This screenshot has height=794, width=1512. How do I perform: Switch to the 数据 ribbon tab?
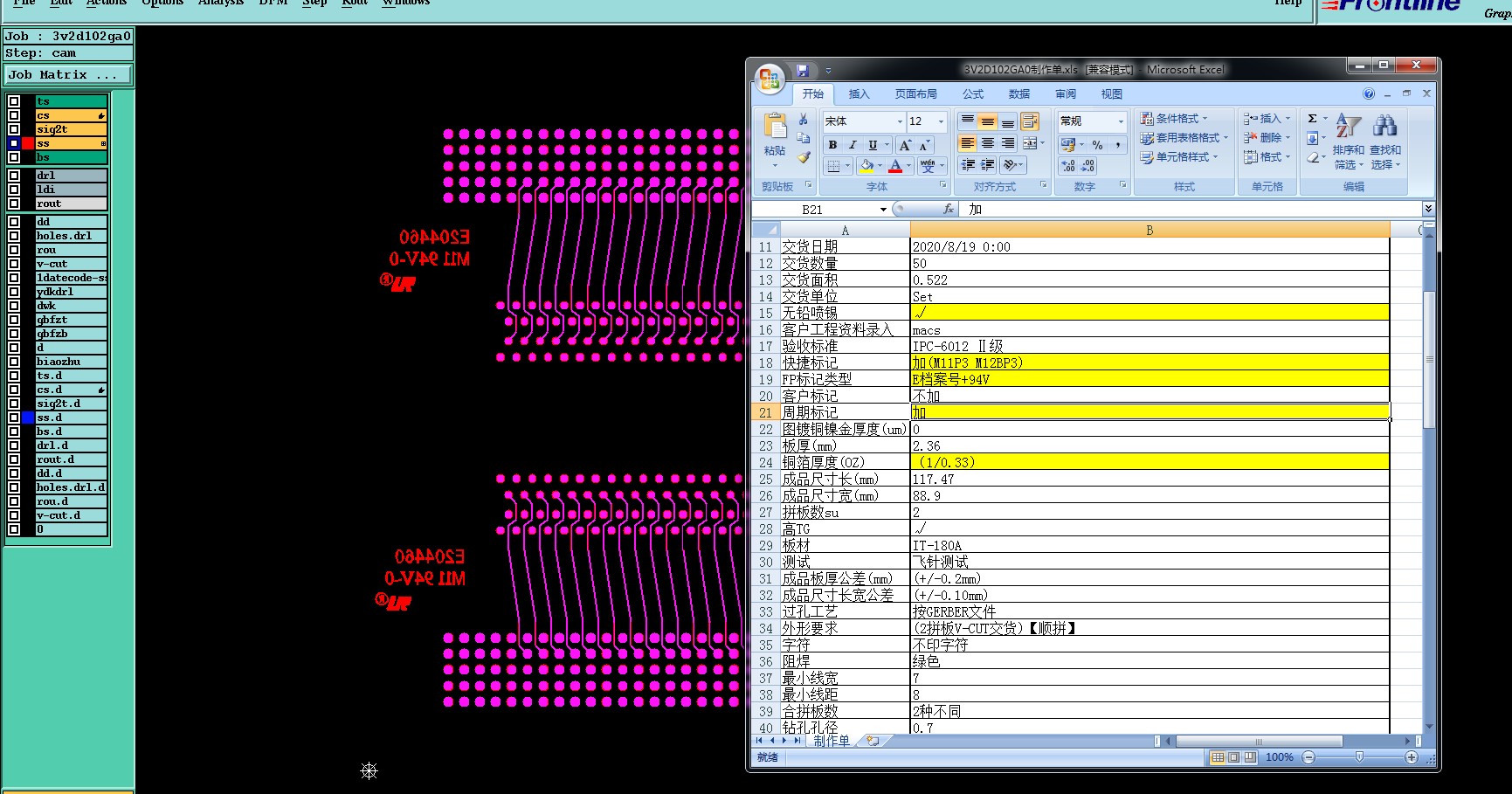click(1018, 94)
